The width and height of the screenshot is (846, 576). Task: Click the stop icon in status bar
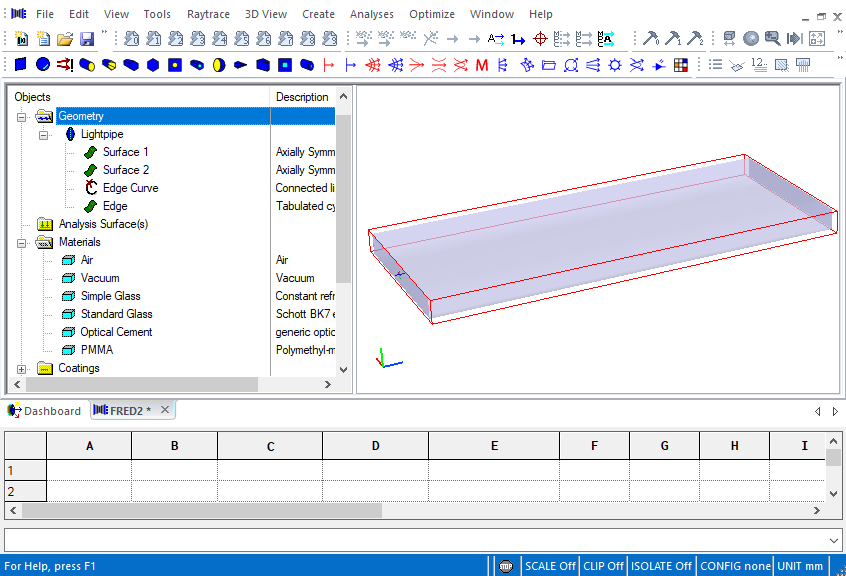[507, 566]
